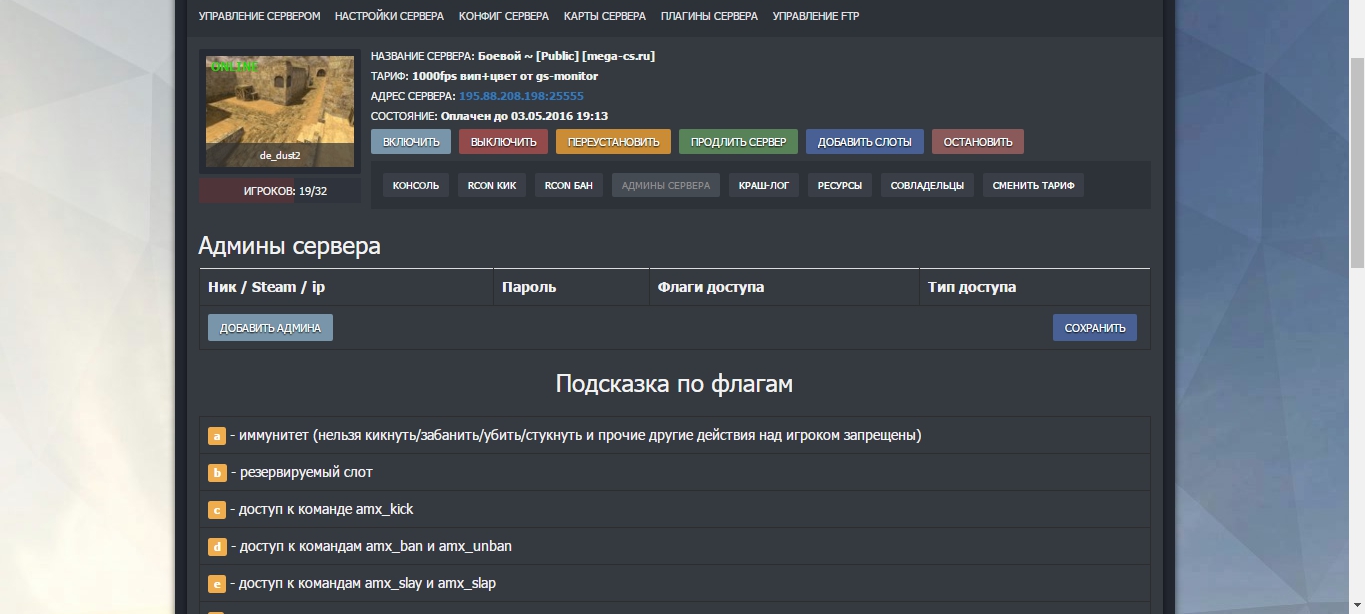Click the orange flag 'c' badge

[x=217, y=510]
